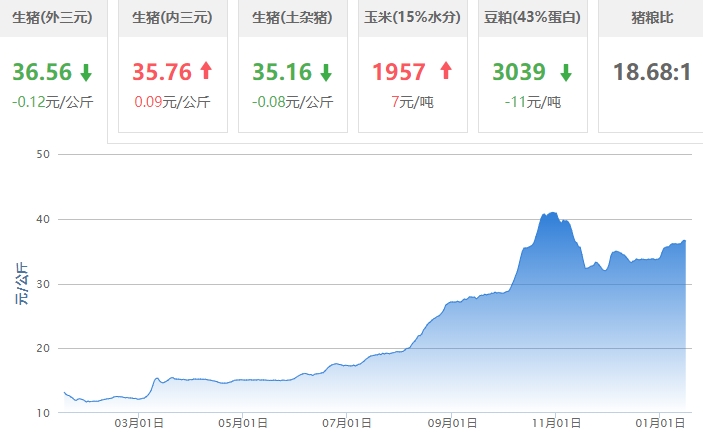Screen dimensions: 703x438
Task: Click the 18.68:1 ratio value
Action: point(652,72)
